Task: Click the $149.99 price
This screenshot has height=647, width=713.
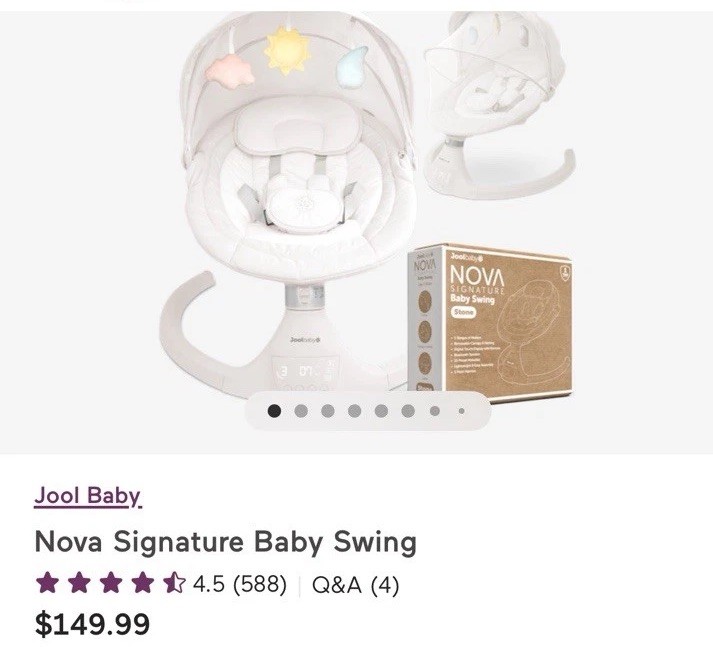Action: tap(93, 624)
